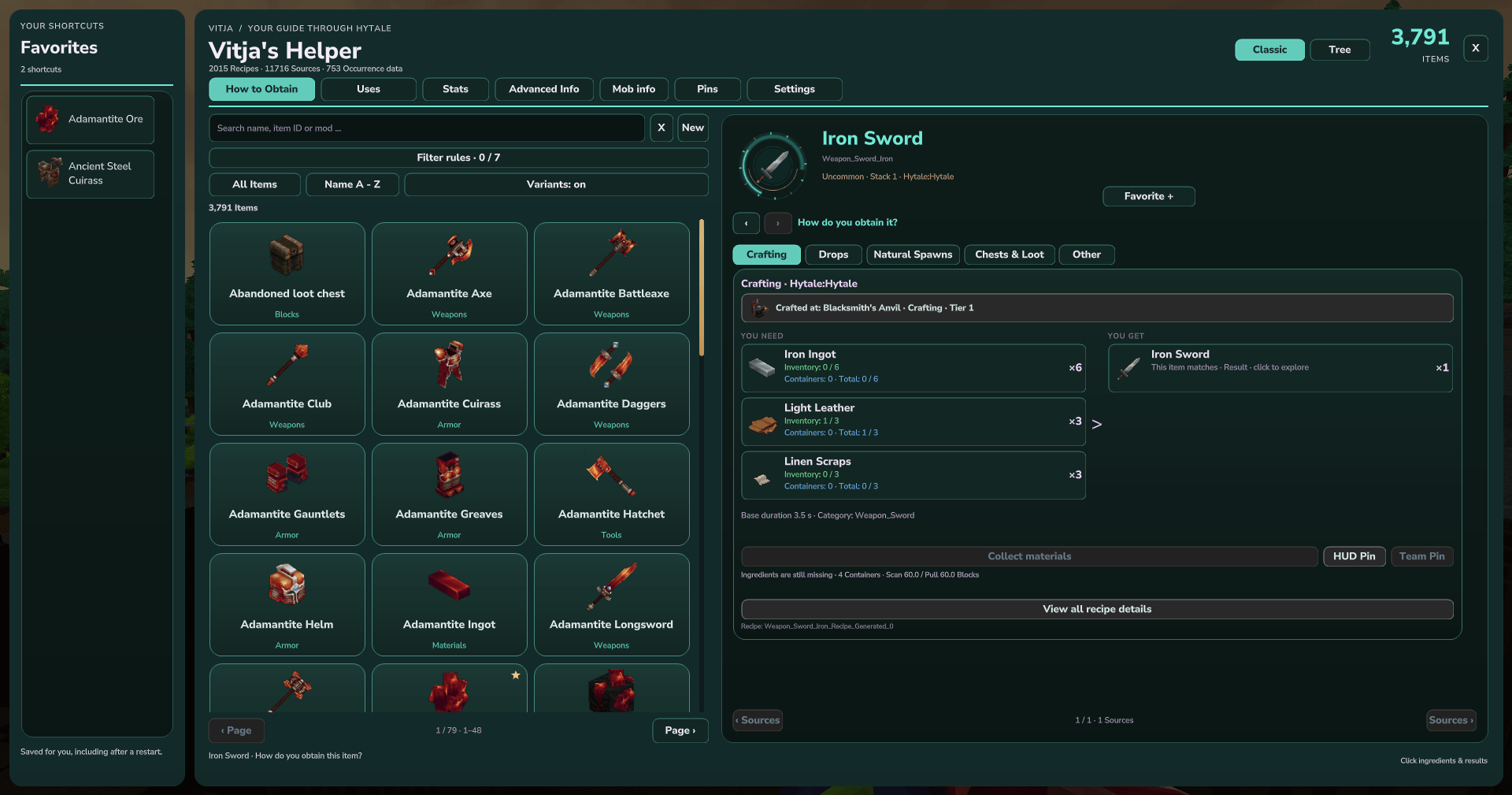
Task: Select the Adamantite Ingot item card
Action: click(449, 604)
